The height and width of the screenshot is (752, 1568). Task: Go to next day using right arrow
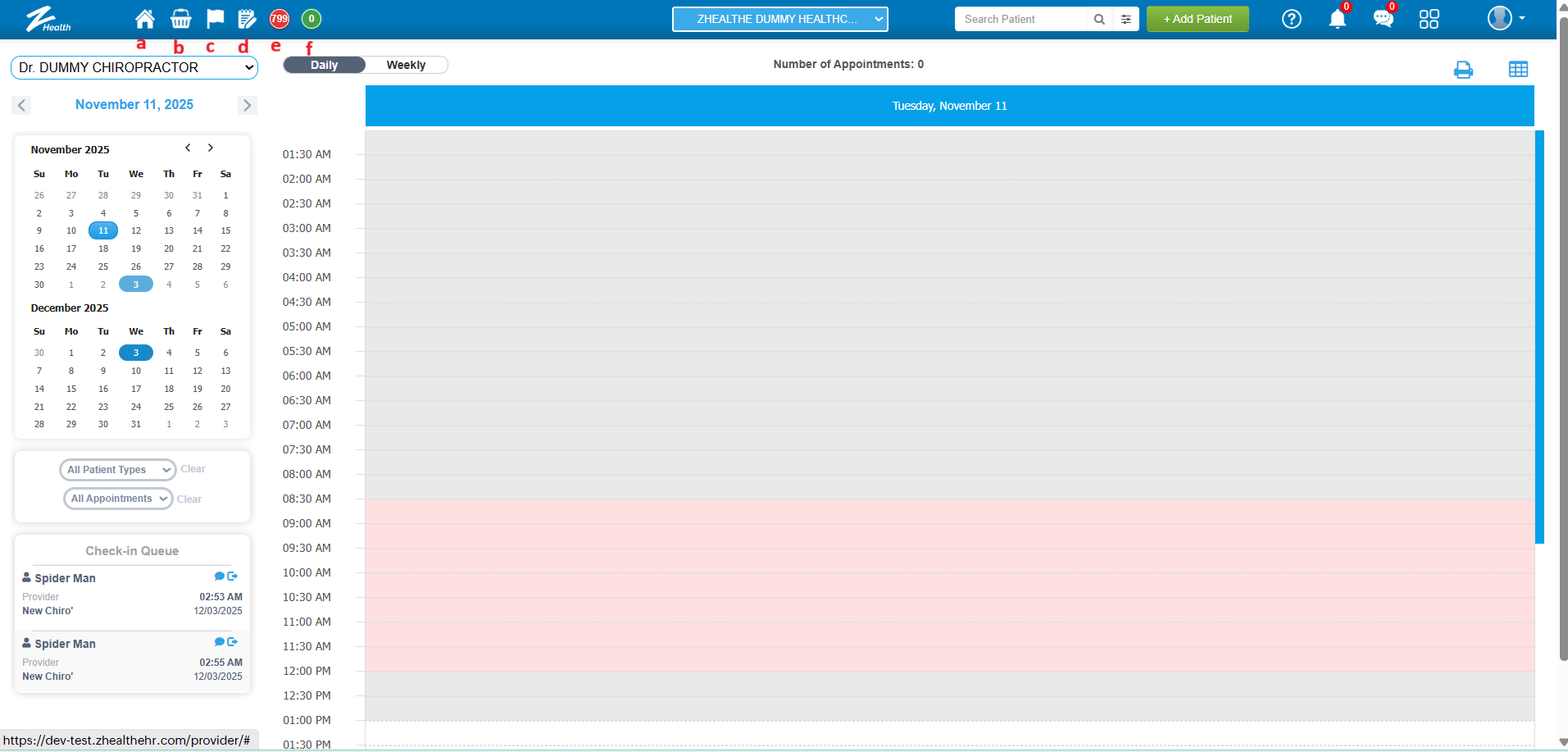[247, 105]
